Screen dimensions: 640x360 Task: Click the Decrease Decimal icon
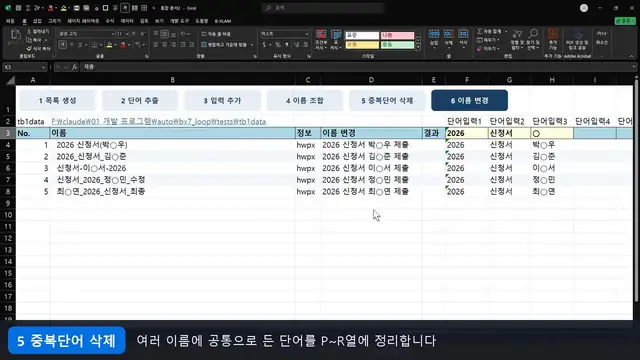[x=305, y=44]
